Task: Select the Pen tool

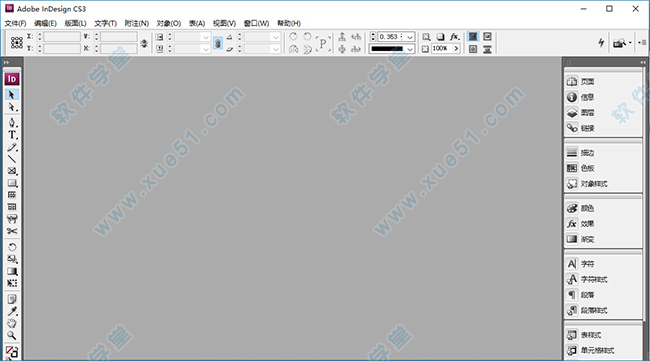Action: point(12,122)
